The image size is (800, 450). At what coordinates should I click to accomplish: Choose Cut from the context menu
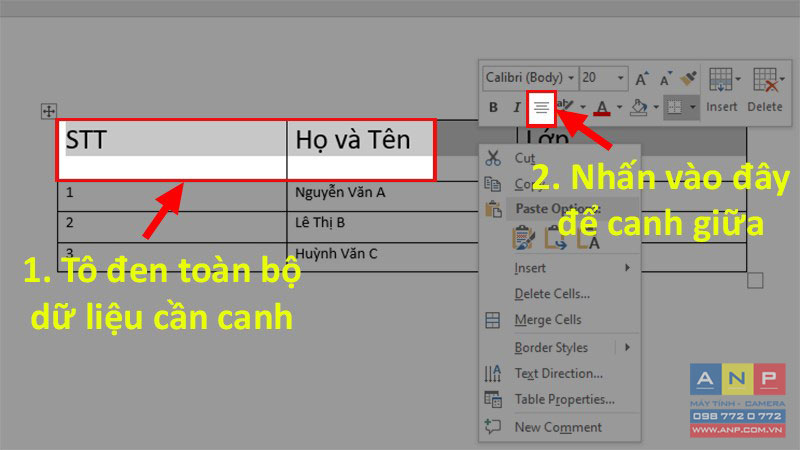pos(560,158)
